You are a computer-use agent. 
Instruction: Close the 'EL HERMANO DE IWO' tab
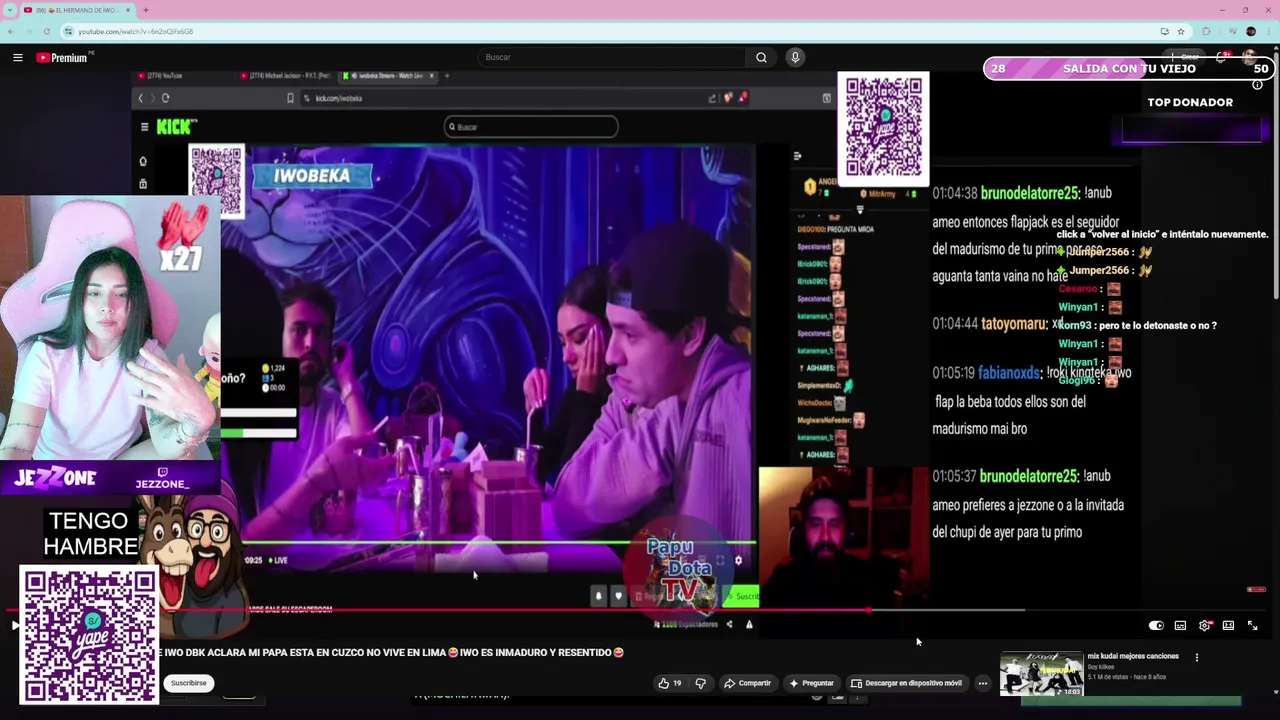click(128, 10)
